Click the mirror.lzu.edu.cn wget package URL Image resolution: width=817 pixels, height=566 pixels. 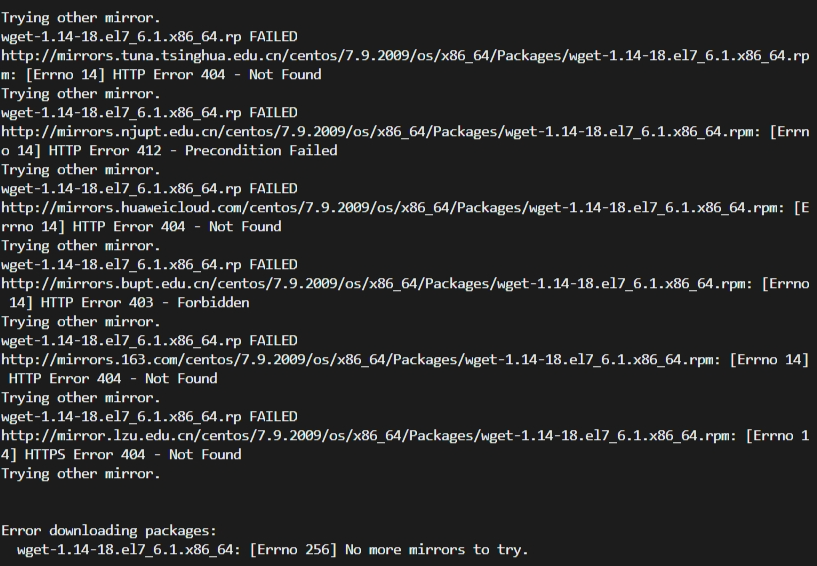(369, 436)
